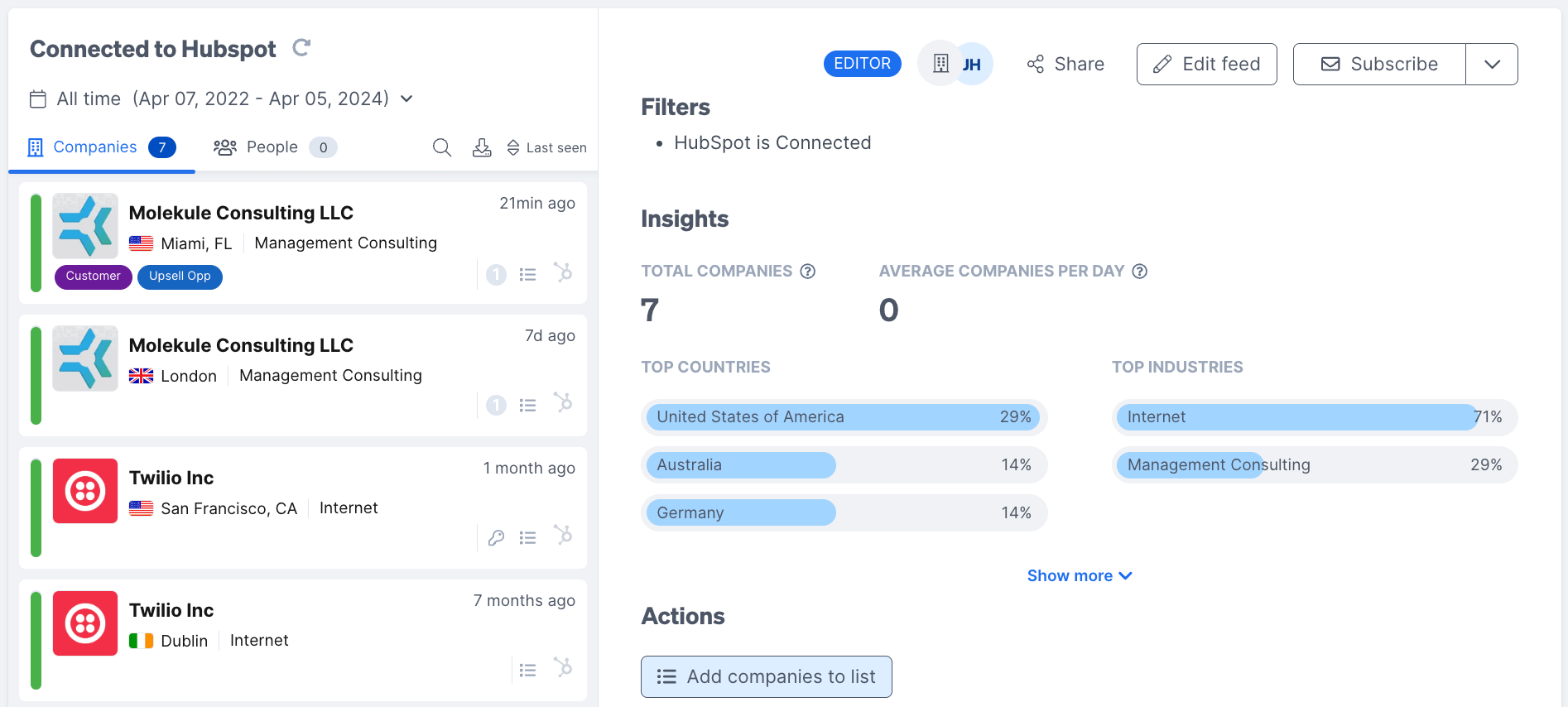
Task: Open the list icon on Twilio San Francisco card
Action: tap(527, 538)
